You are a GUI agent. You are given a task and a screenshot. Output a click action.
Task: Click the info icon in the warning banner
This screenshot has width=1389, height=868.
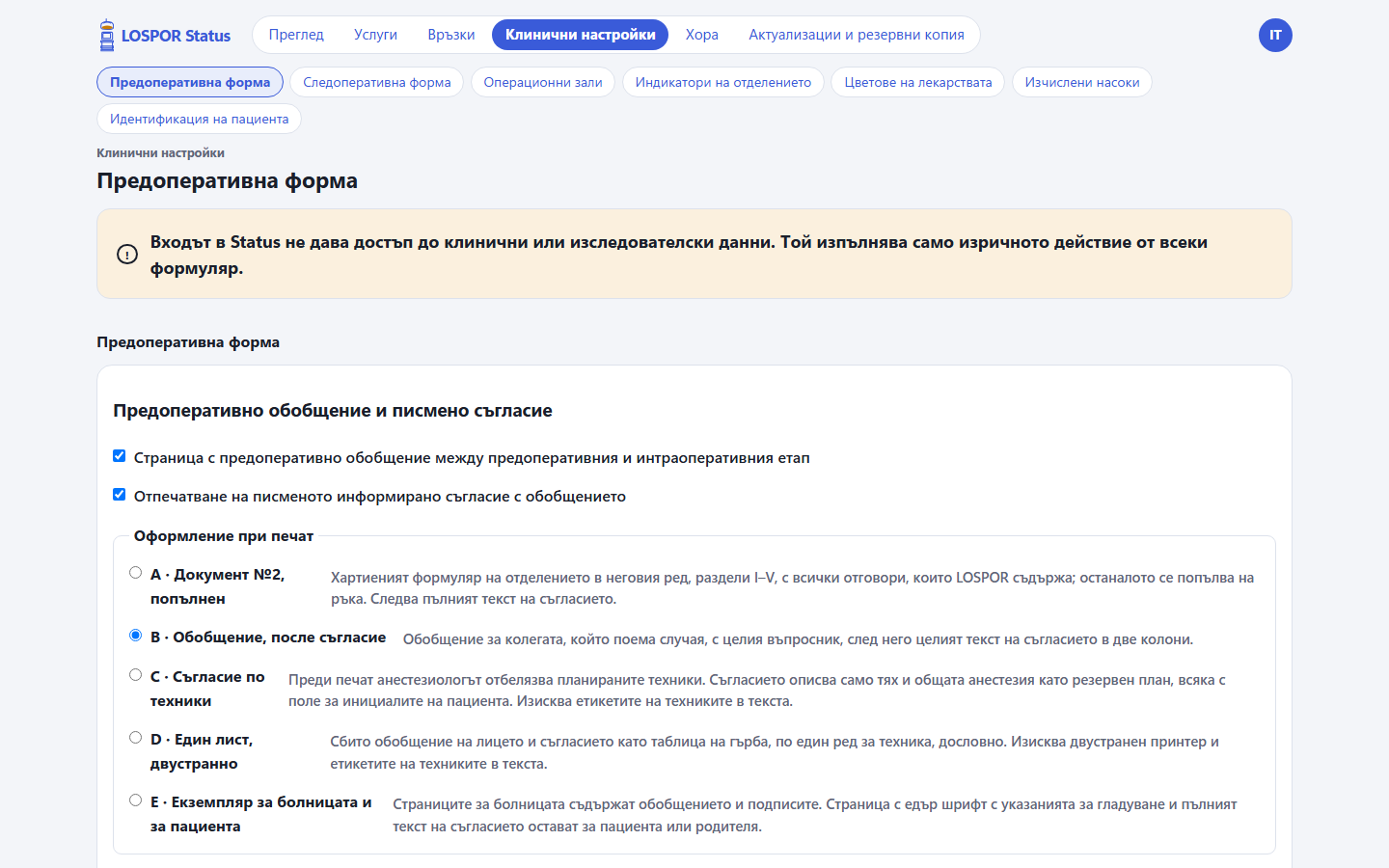127,255
